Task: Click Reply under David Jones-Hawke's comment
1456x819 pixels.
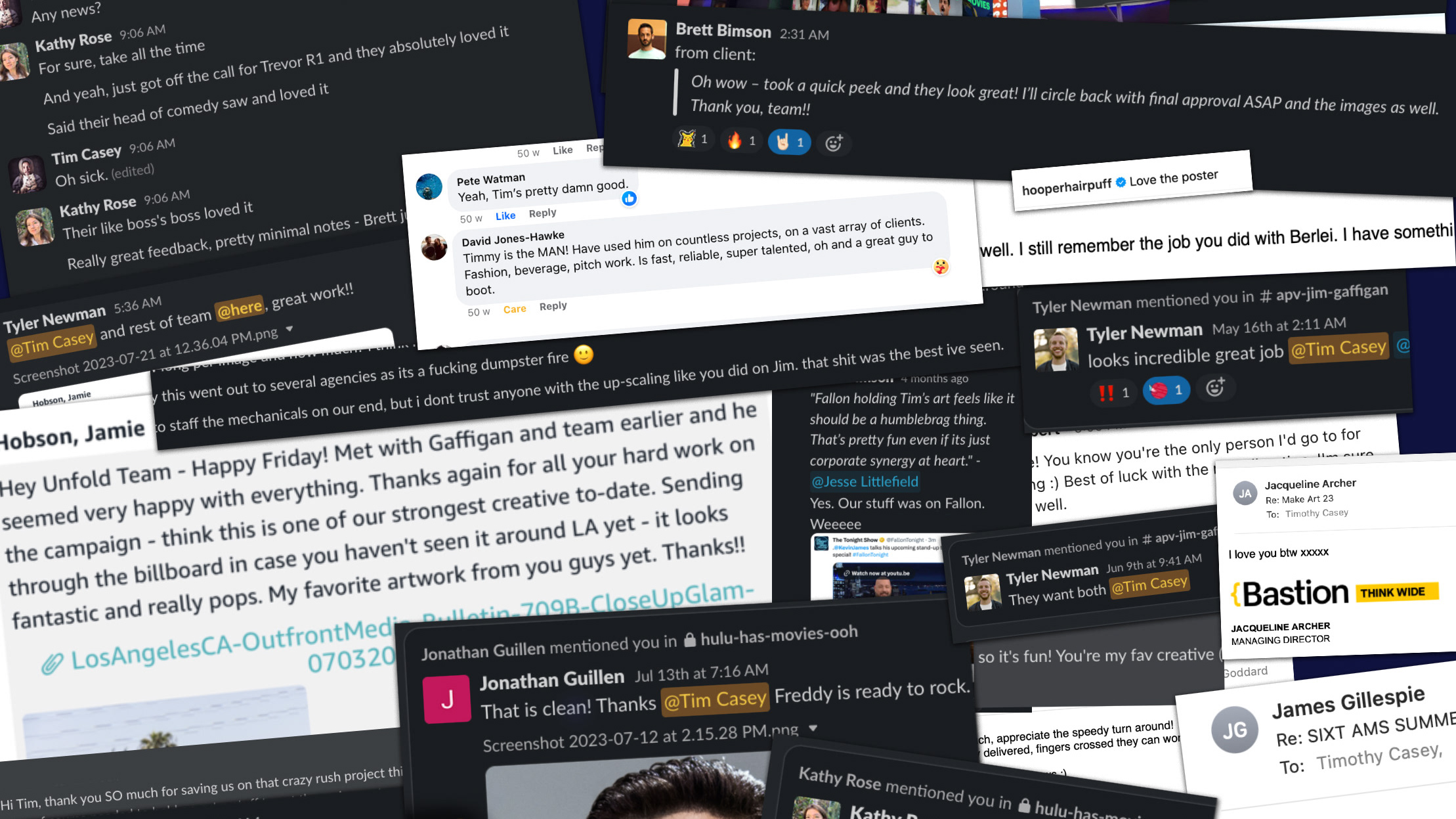Action: [553, 306]
